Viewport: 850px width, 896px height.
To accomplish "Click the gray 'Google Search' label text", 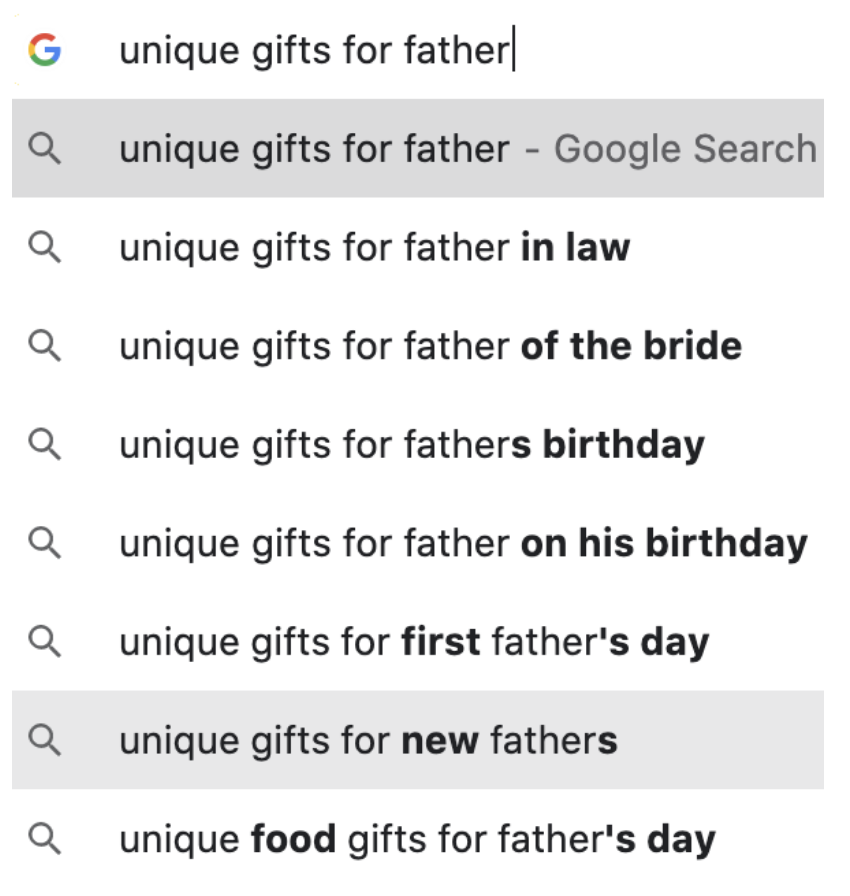I will point(685,150).
